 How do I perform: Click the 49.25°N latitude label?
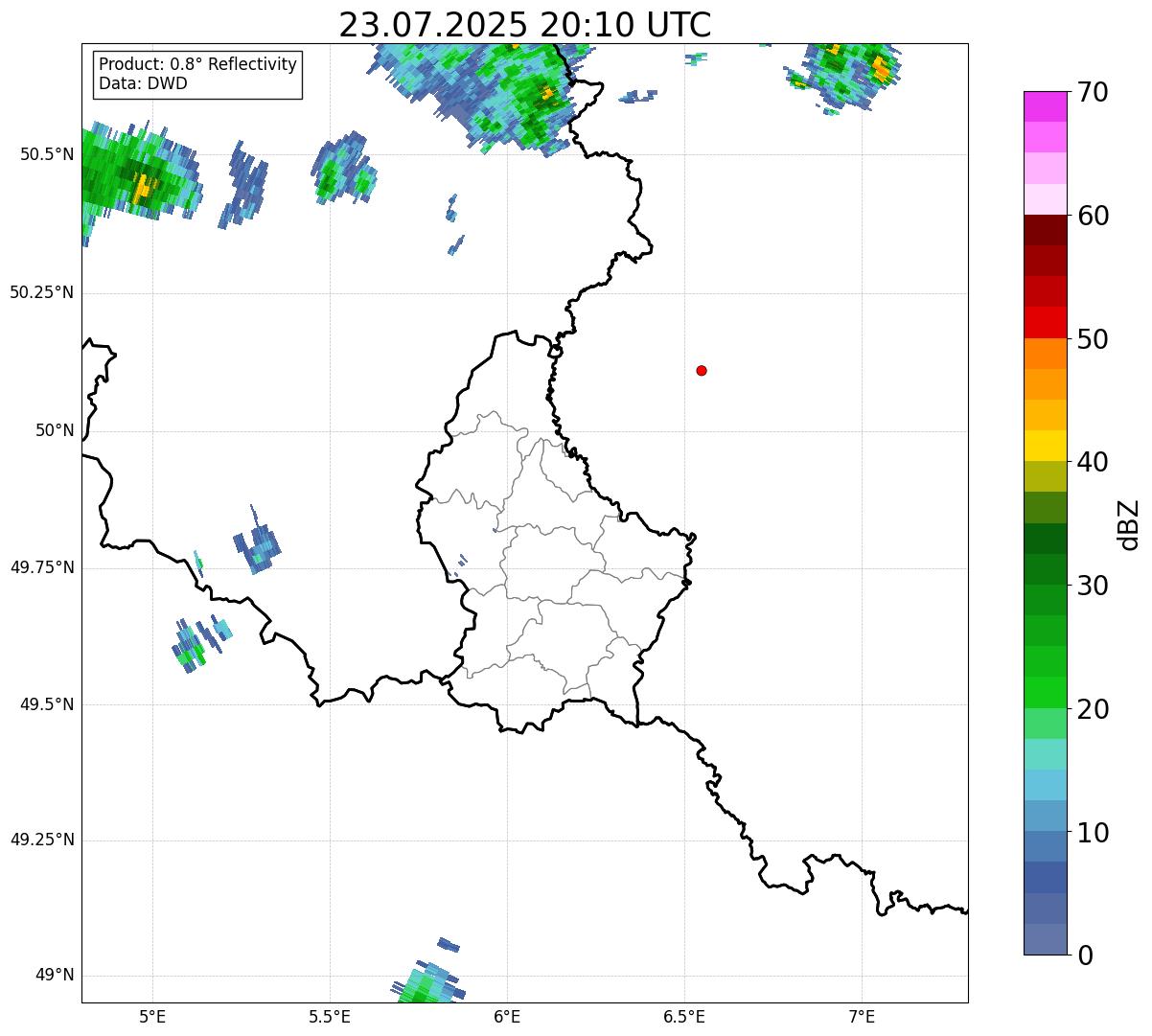42,840
